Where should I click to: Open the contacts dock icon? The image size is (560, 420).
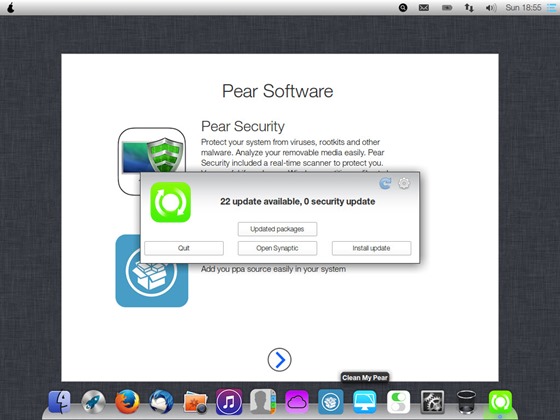pos(263,402)
